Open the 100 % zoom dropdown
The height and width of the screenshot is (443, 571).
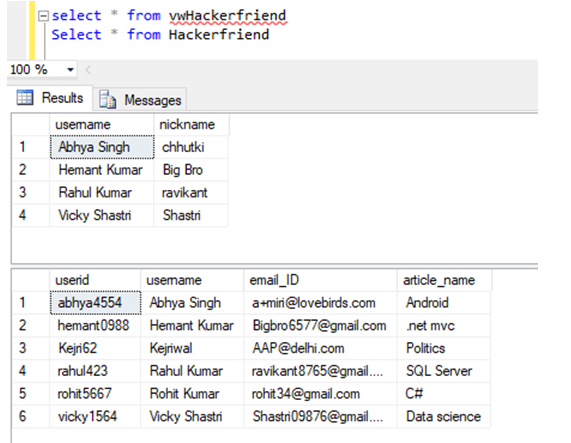(x=70, y=69)
